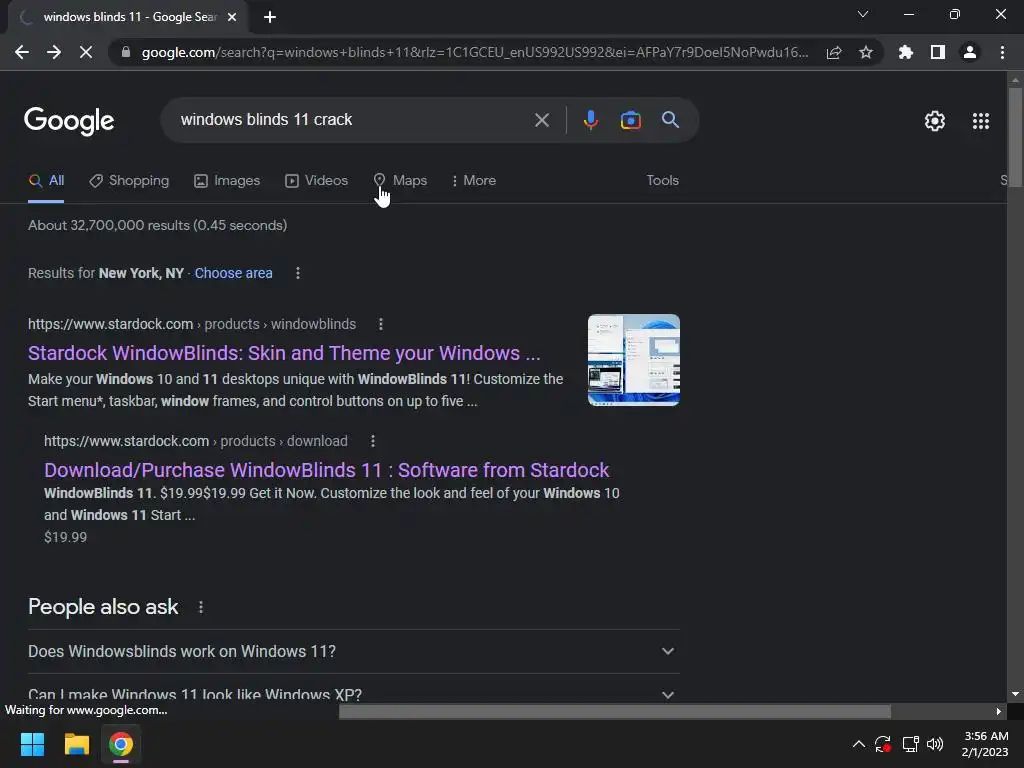This screenshot has height=768, width=1024.
Task: Open Chrome profile avatar
Action: tap(970, 52)
